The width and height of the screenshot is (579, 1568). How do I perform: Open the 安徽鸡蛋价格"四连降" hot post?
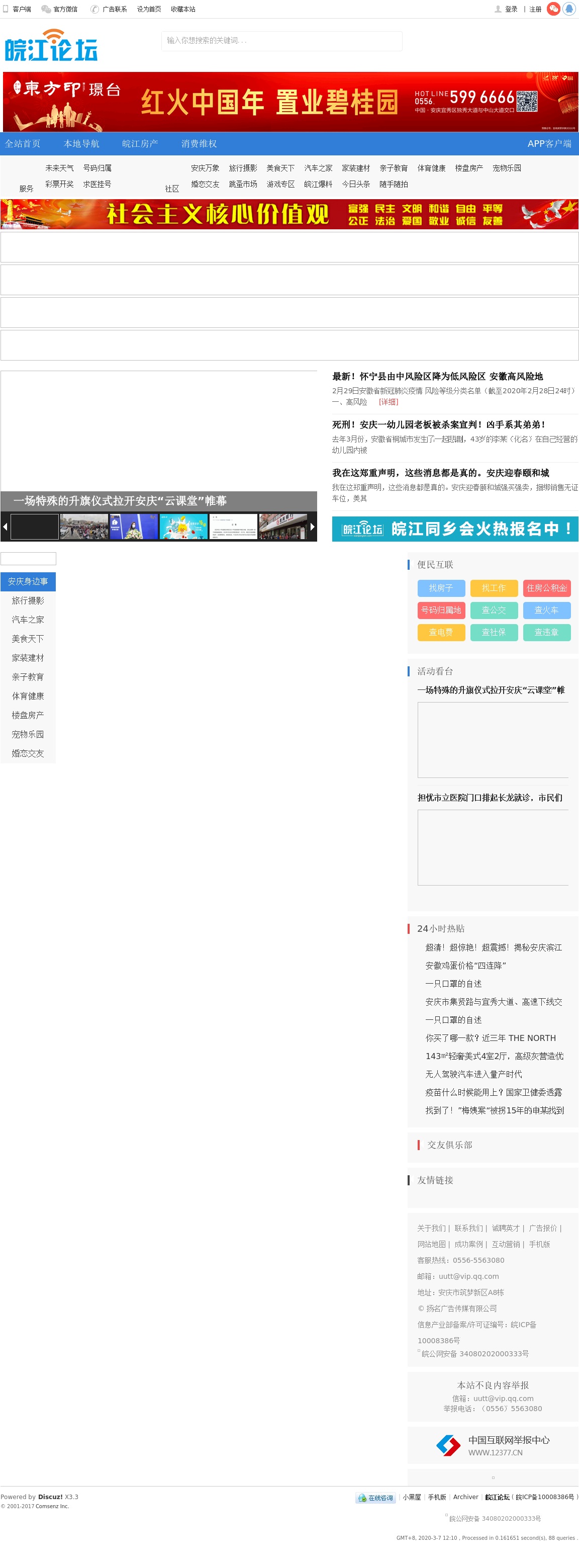tap(465, 966)
